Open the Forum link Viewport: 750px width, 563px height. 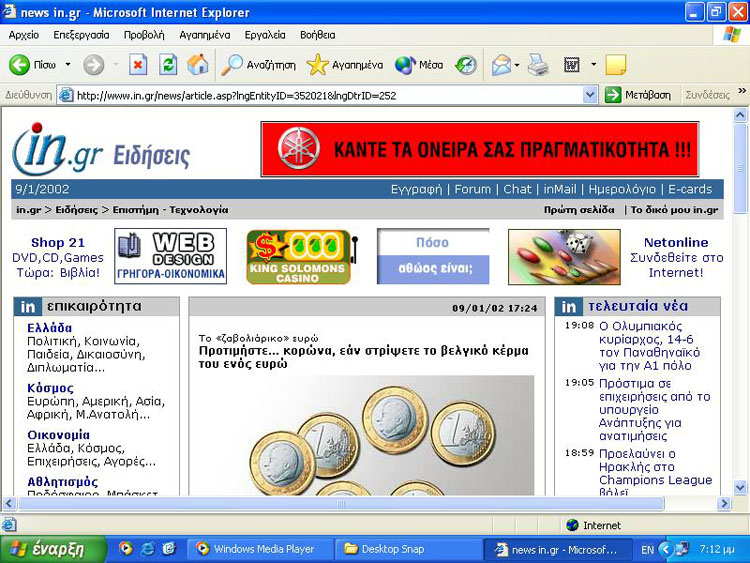473,189
